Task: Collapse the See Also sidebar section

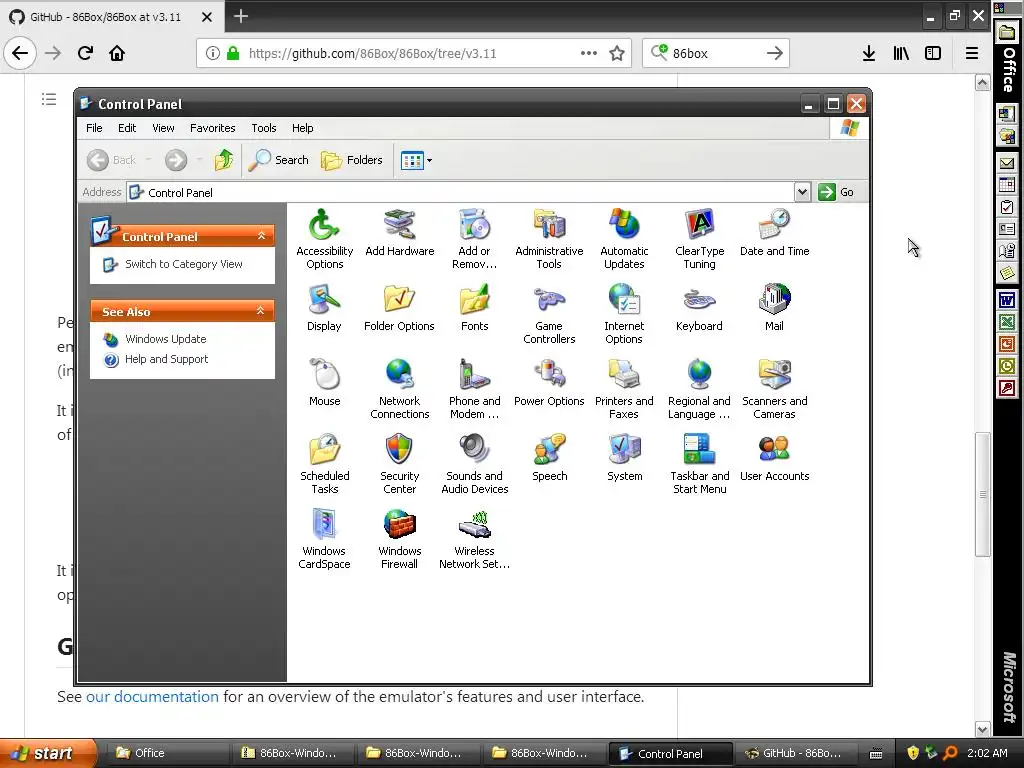Action: [261, 311]
